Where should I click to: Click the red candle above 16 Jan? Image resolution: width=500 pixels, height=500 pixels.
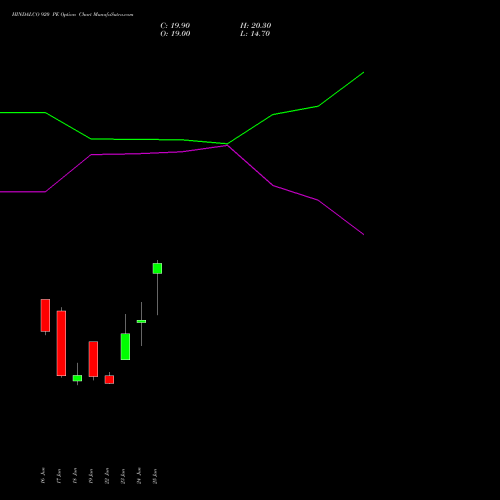[45, 315]
